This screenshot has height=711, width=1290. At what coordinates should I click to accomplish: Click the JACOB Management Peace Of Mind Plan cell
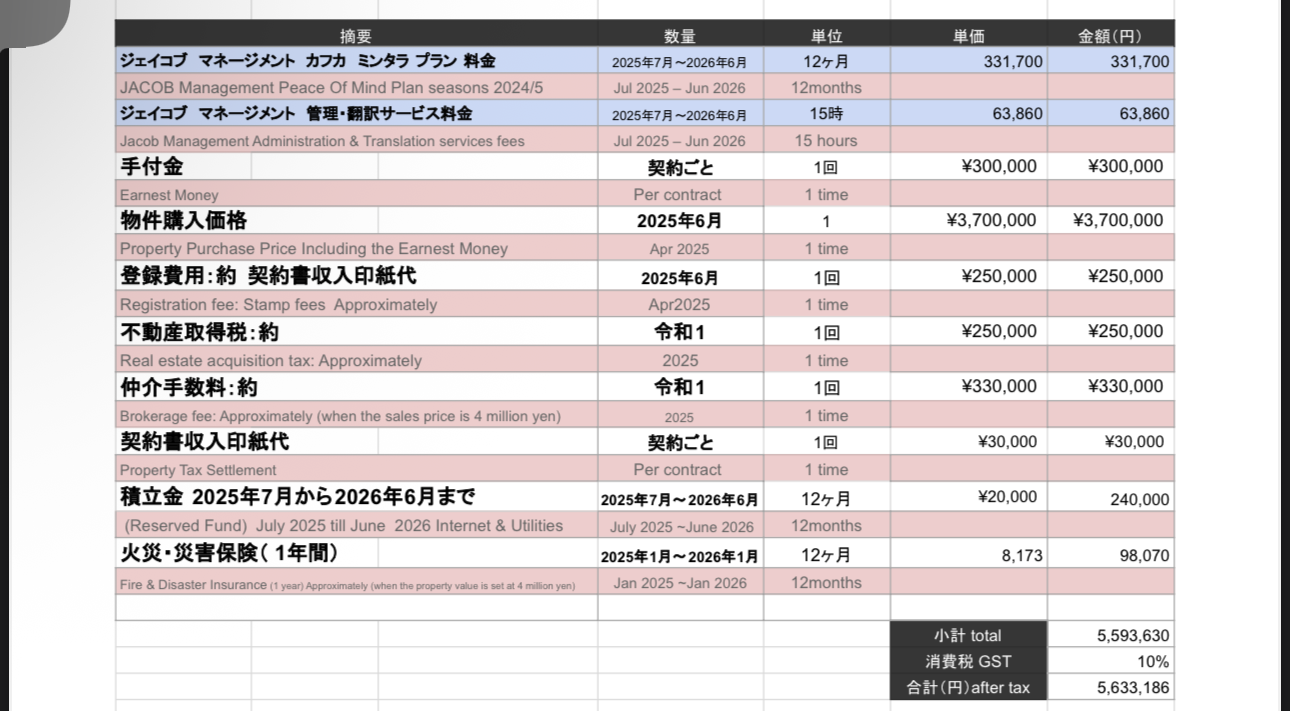pyautogui.click(x=356, y=87)
